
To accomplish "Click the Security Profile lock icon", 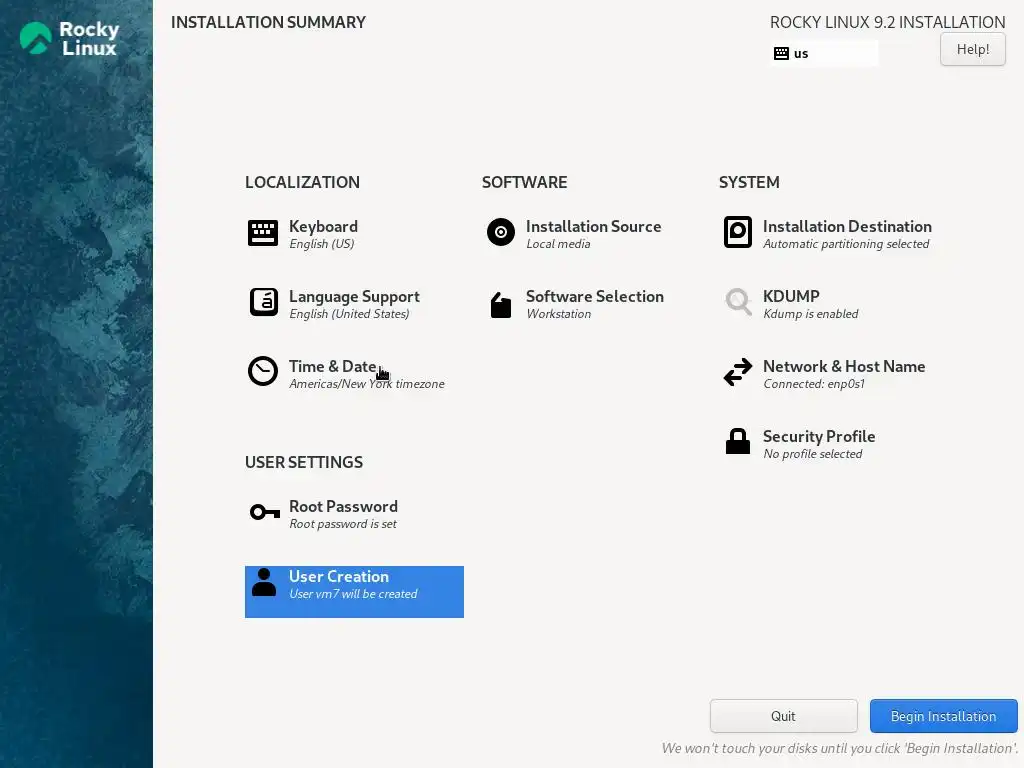I will coord(738,441).
